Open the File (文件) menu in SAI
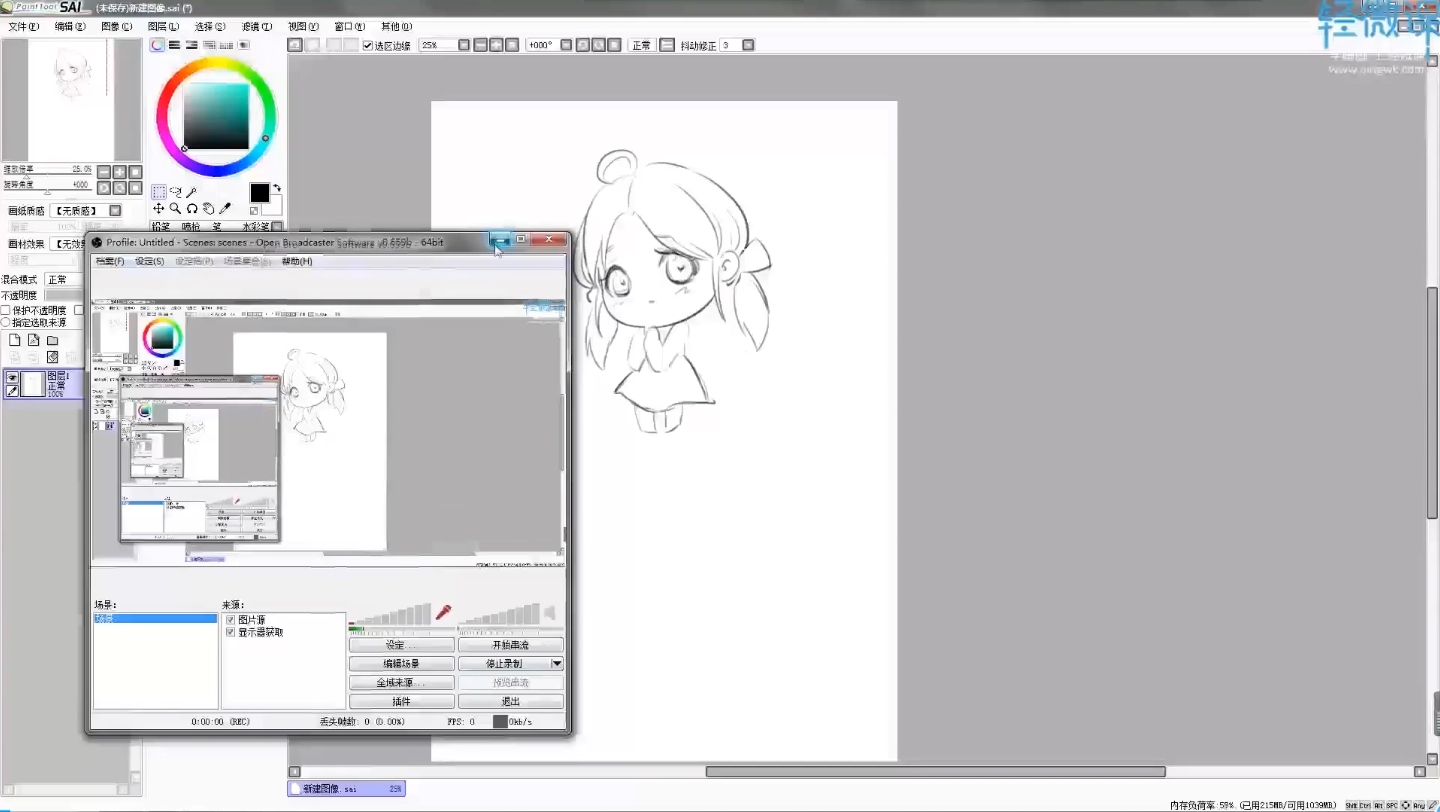 click(24, 27)
